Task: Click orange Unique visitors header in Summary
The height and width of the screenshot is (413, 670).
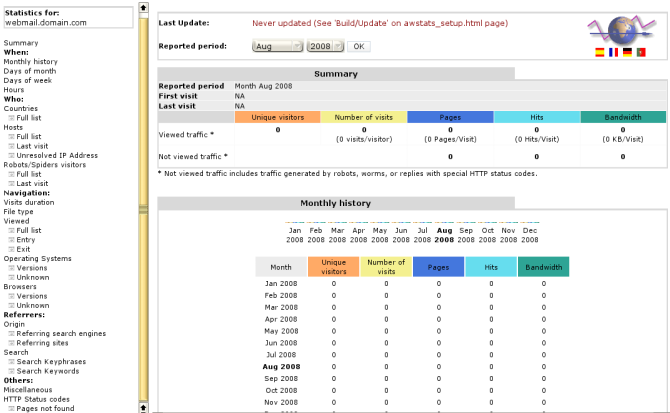Action: pyautogui.click(x=277, y=117)
